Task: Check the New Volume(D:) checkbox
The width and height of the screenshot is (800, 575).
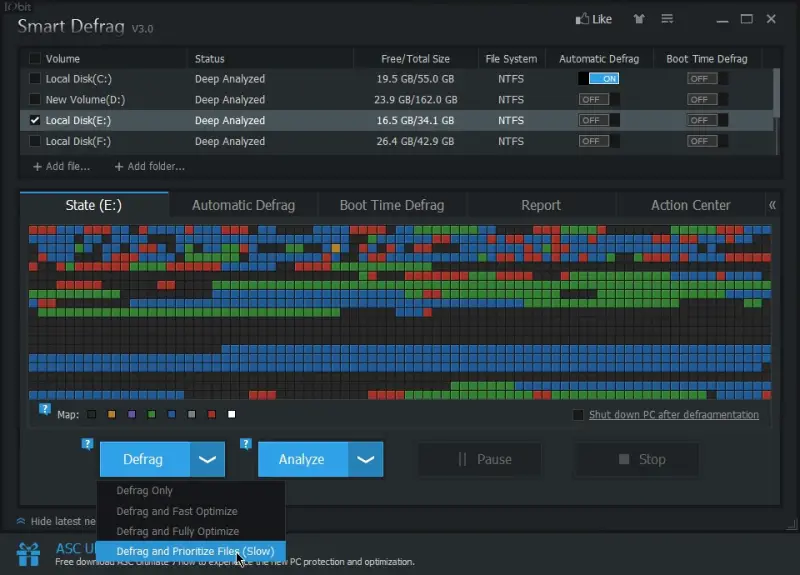Action: click(35, 99)
